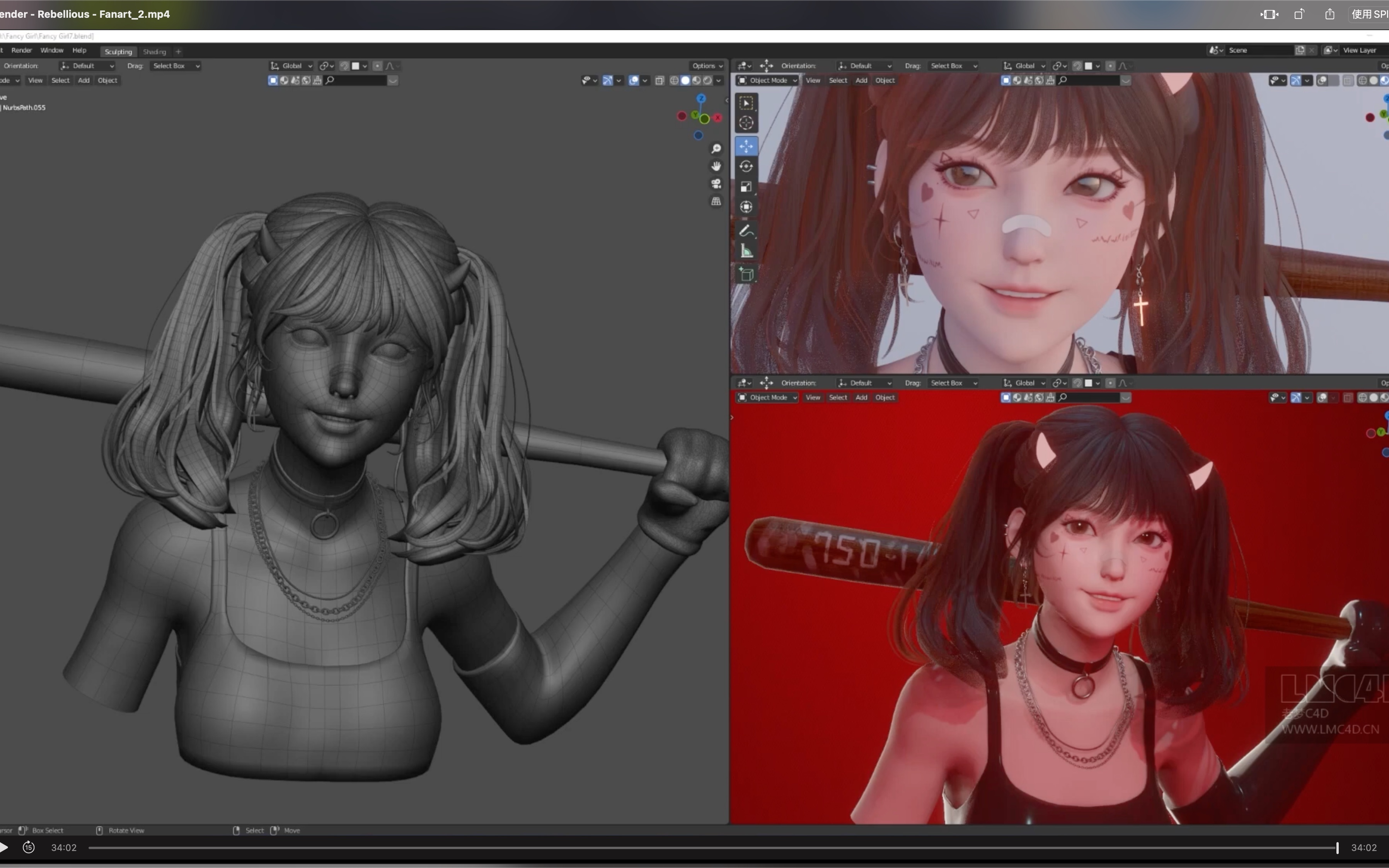
Task: Open Object menu in bottom-right viewport header
Action: [885, 397]
